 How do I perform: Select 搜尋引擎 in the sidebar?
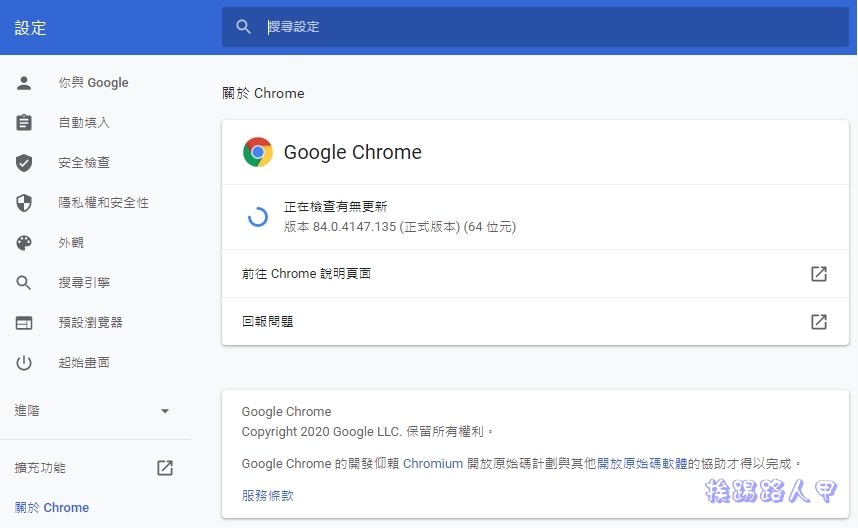pyautogui.click(x=84, y=283)
